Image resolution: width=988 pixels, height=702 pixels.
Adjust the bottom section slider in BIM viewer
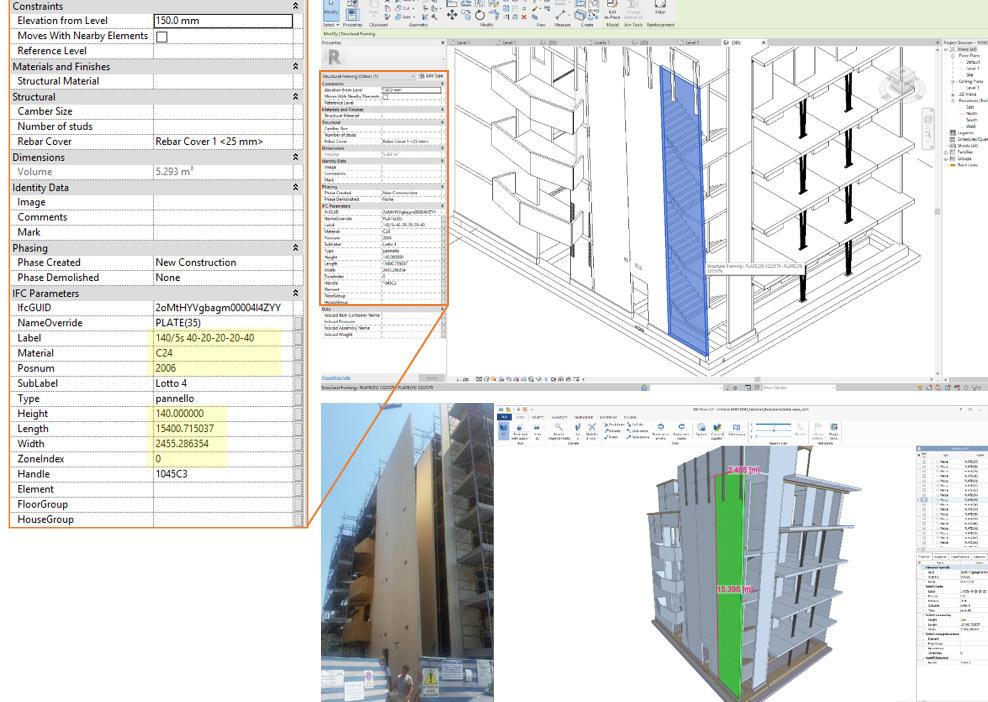coord(773,437)
